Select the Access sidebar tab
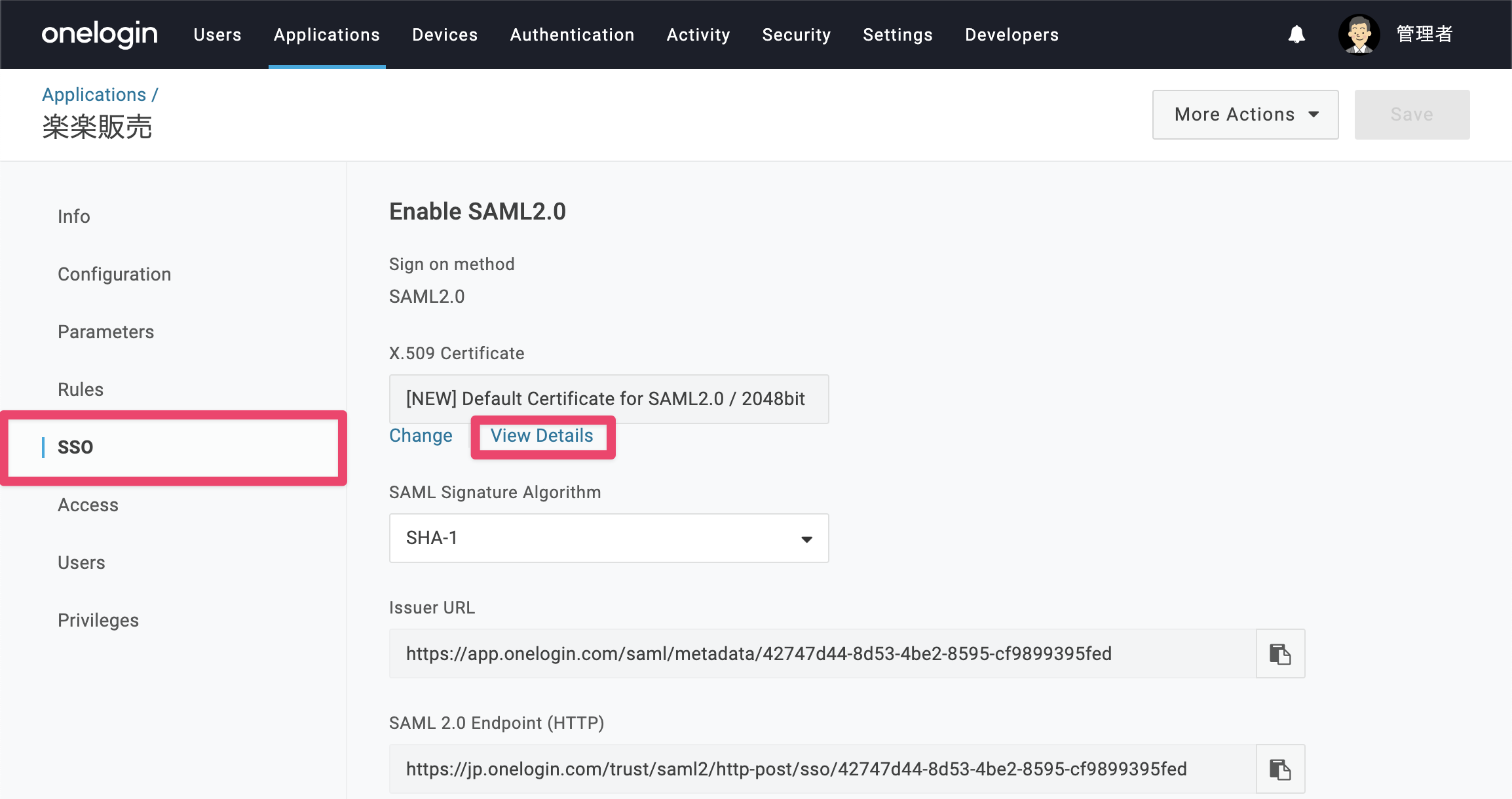 point(88,505)
